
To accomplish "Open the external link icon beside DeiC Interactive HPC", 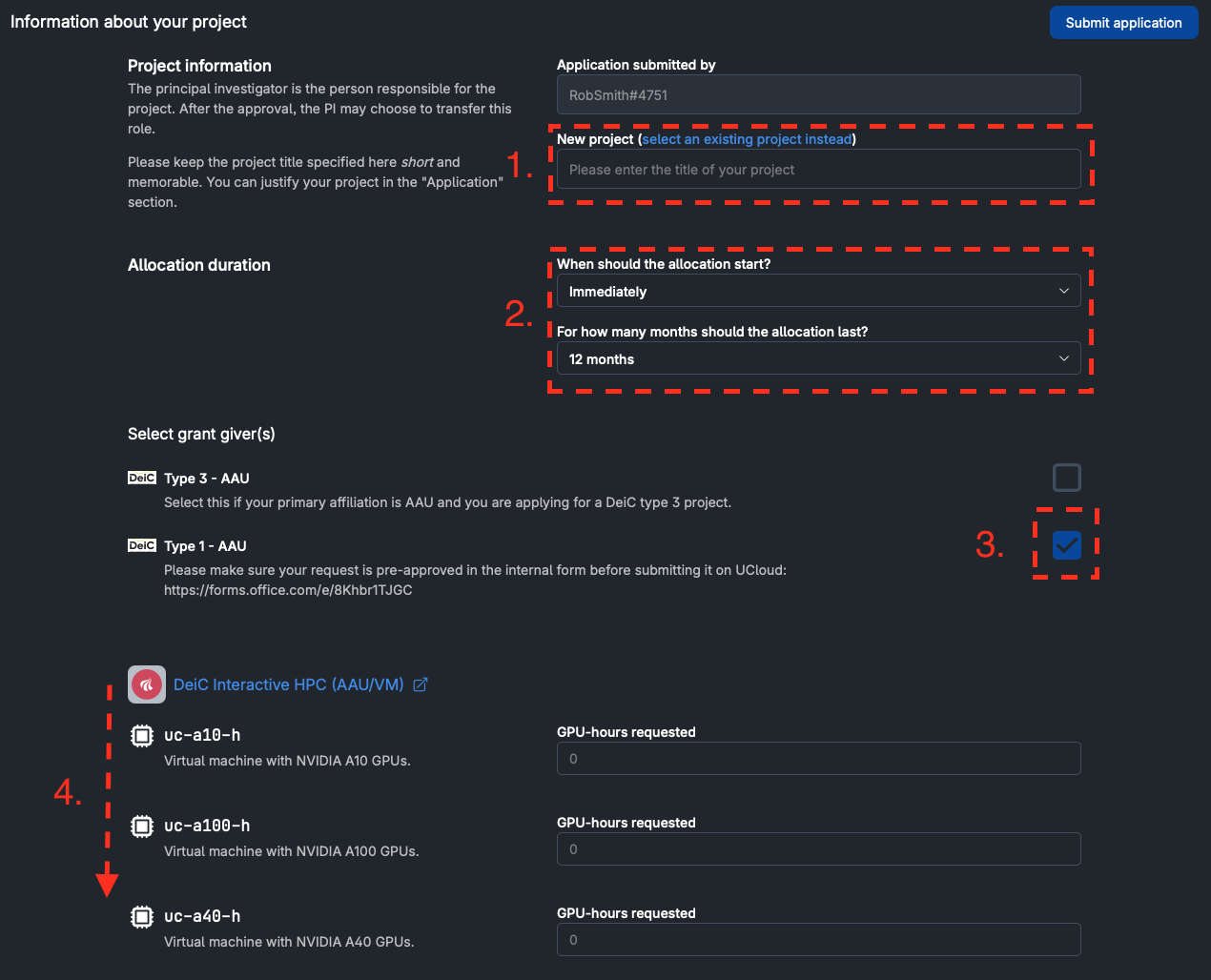I will 421,684.
